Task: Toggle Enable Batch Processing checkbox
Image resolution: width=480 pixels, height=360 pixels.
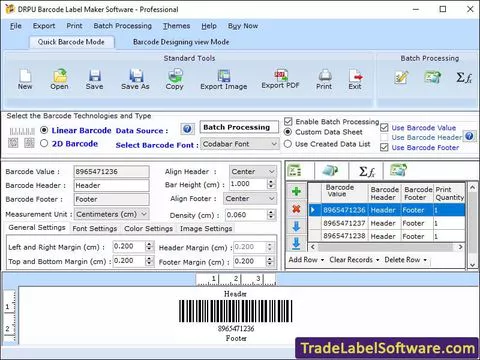Action: click(288, 121)
